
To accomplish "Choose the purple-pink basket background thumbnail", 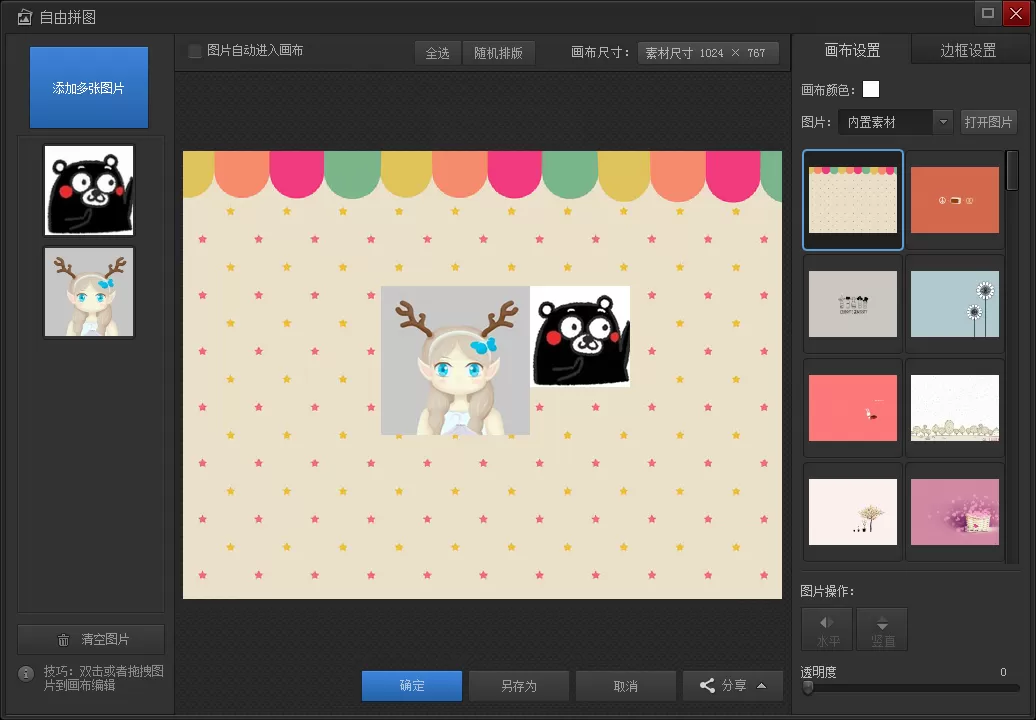I will click(955, 512).
